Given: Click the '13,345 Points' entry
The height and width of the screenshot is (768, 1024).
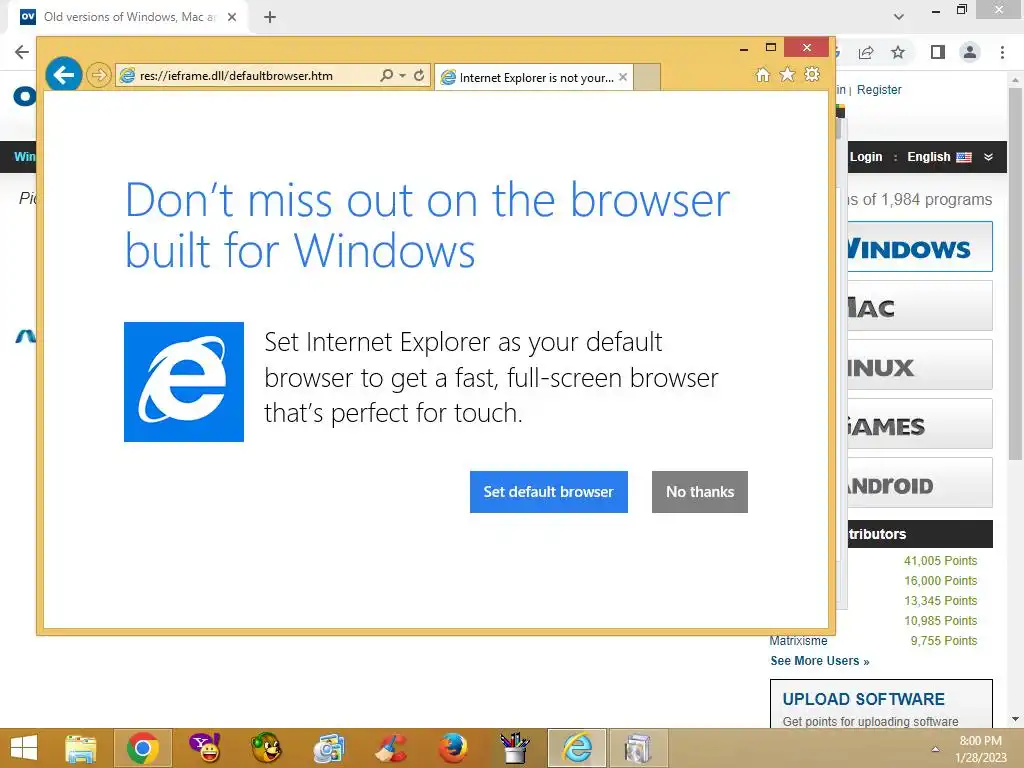Looking at the screenshot, I should coord(940,600).
